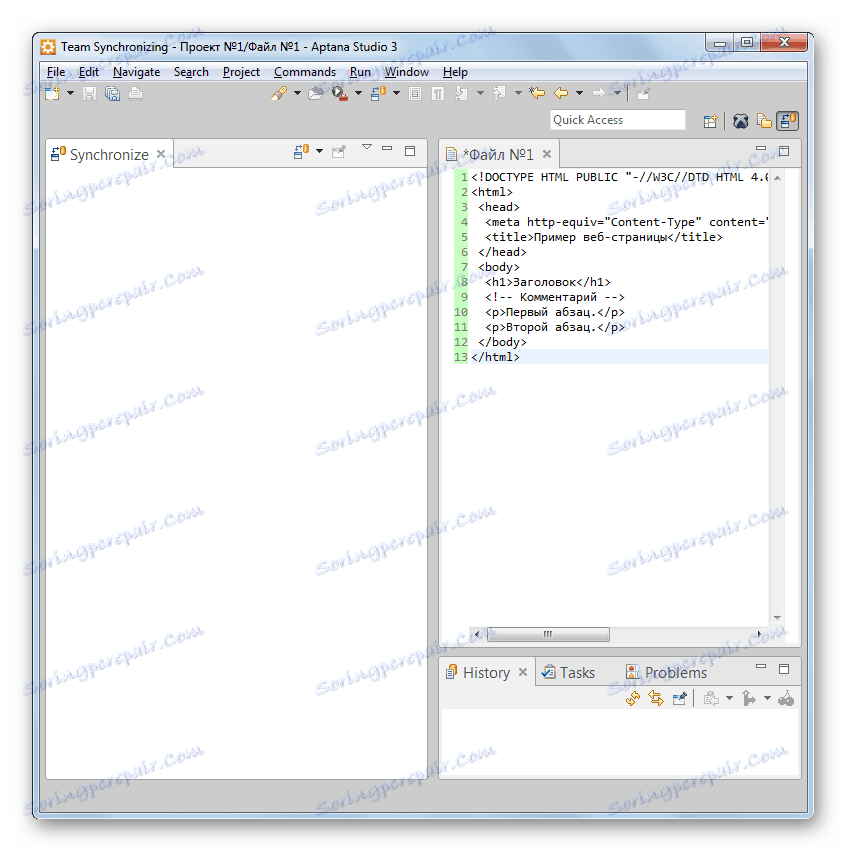Click the Open Perspective icon

pos(711,121)
